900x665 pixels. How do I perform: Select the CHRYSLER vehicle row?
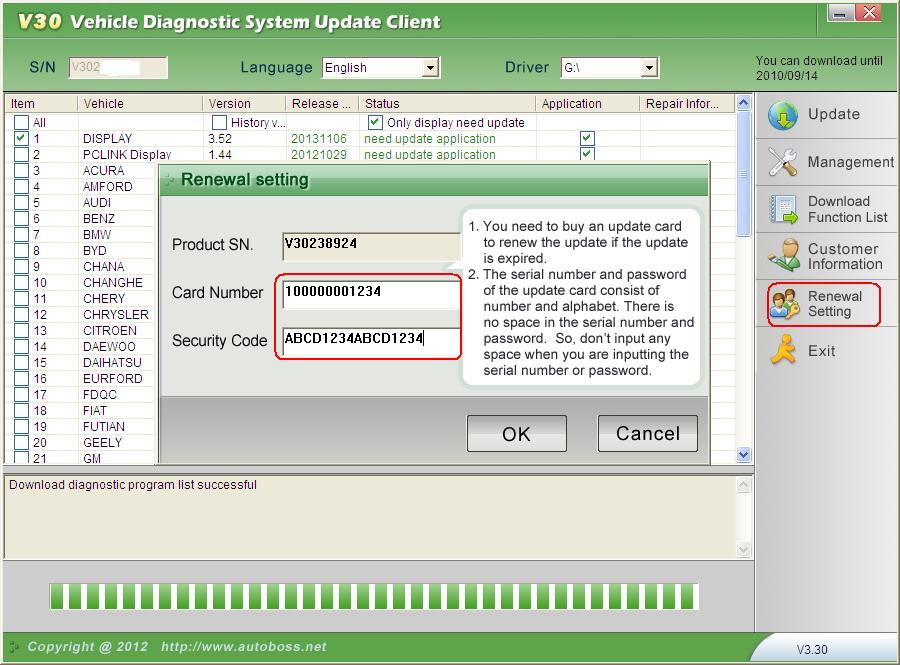point(115,314)
